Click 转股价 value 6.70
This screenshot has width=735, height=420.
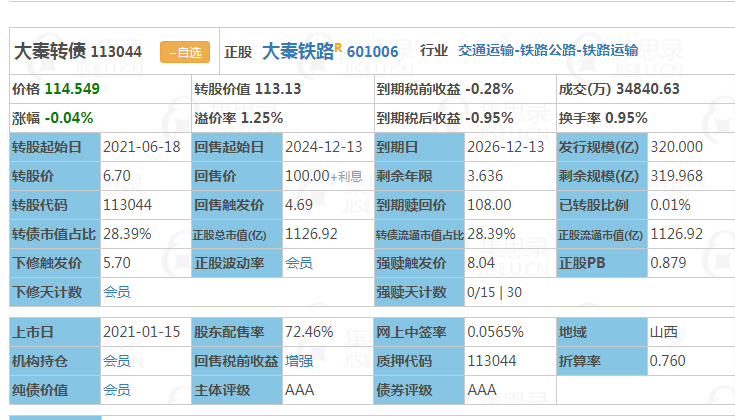[x=117, y=176]
